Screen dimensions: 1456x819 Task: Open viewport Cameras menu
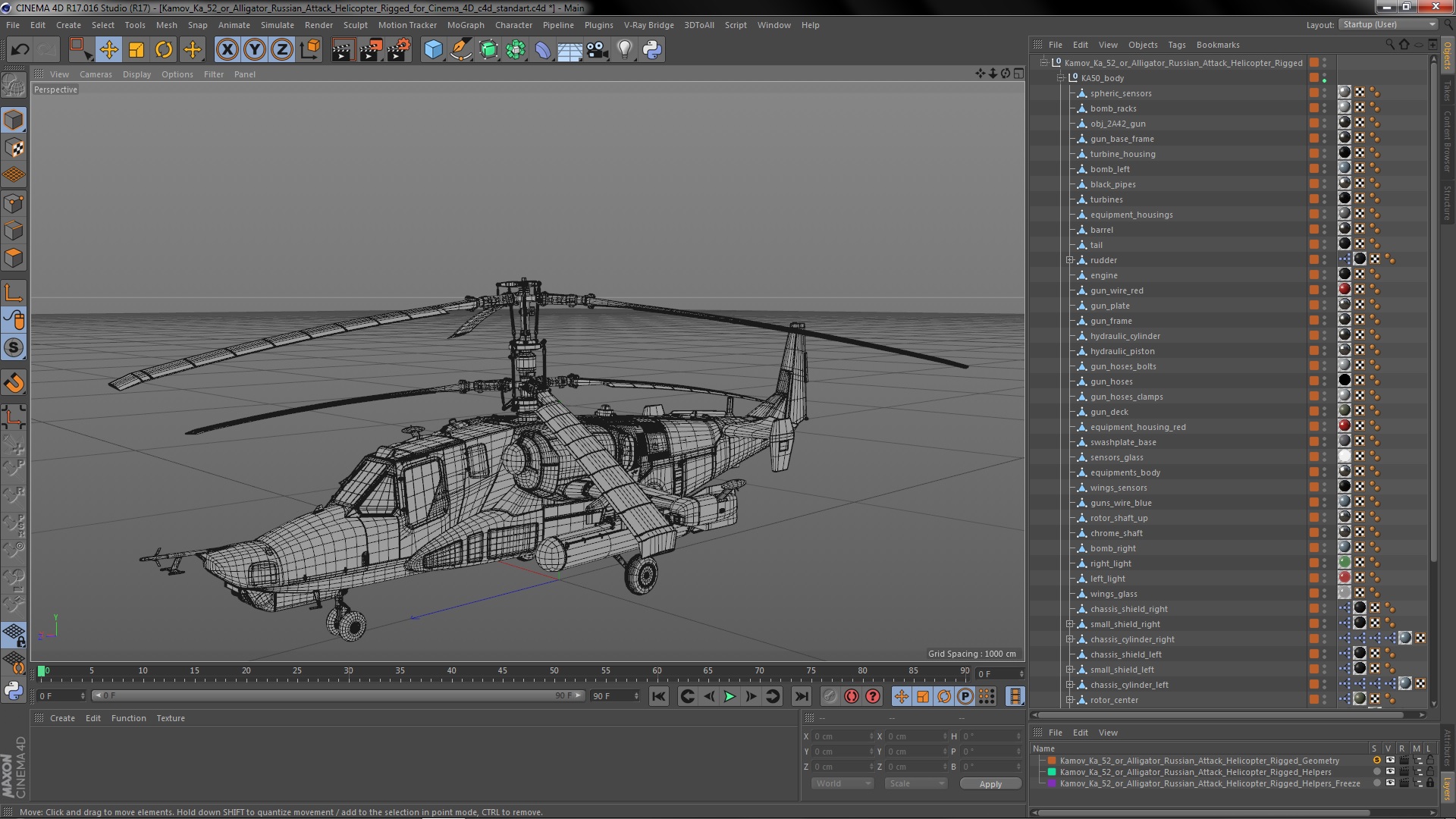coord(96,74)
